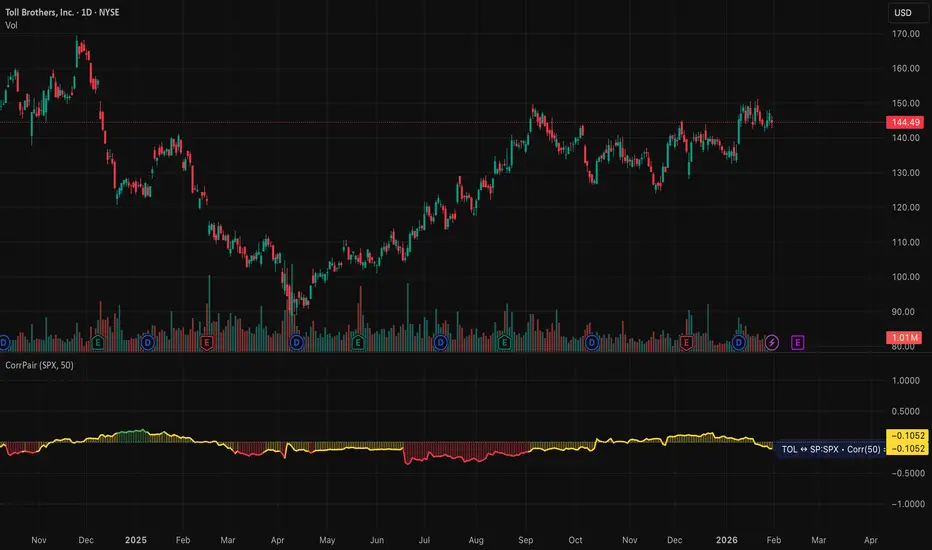Click the dividend marker near January 2026
This screenshot has height=550, width=932.
tap(739, 342)
